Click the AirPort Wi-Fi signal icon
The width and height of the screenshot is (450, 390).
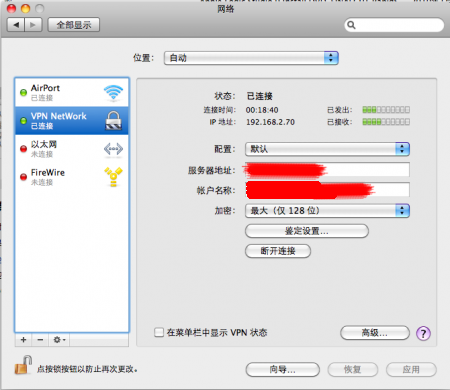tap(113, 92)
